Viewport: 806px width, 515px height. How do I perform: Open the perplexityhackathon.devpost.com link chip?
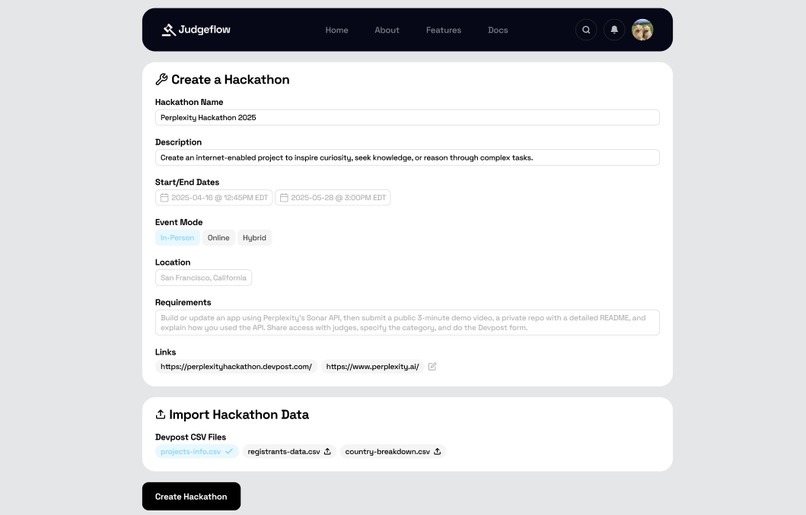click(236, 366)
